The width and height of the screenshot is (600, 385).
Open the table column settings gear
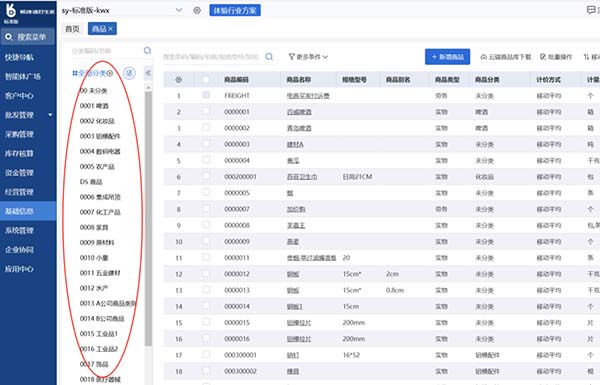[178, 80]
